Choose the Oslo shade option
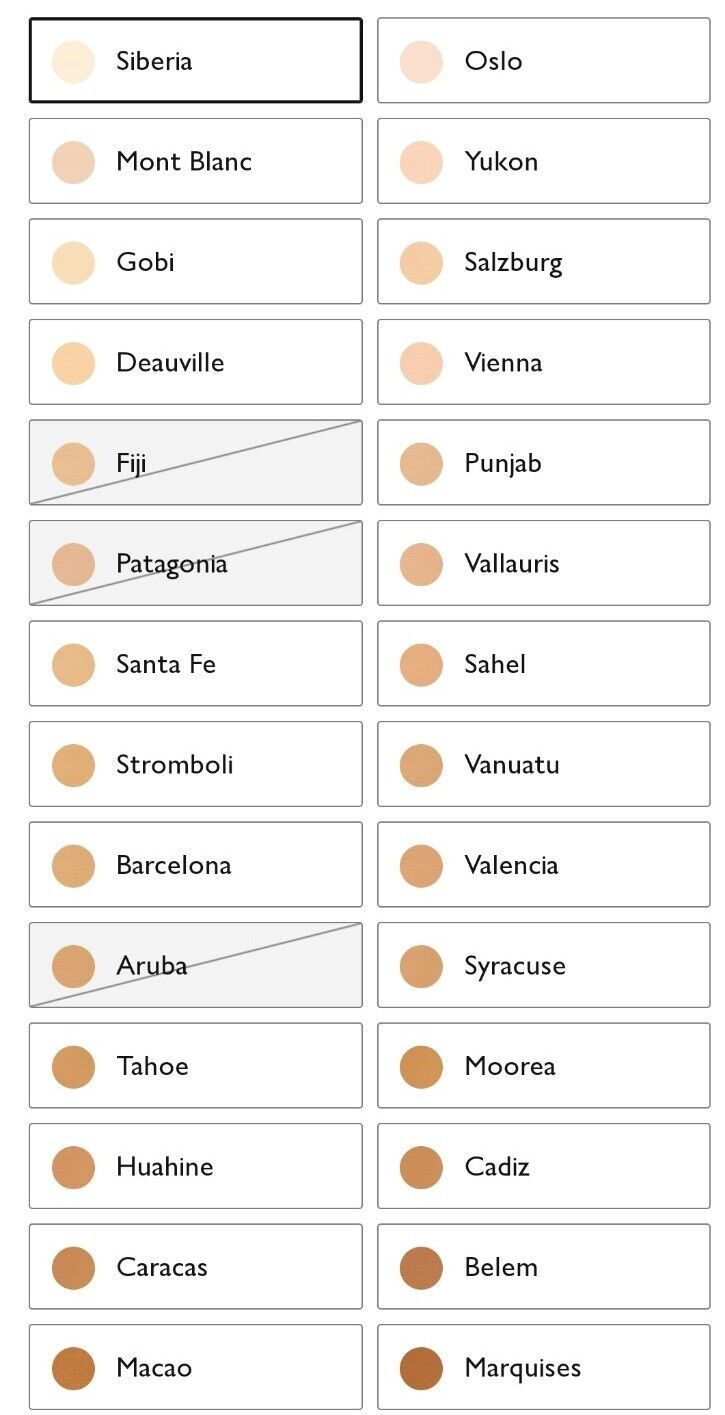 point(543,60)
